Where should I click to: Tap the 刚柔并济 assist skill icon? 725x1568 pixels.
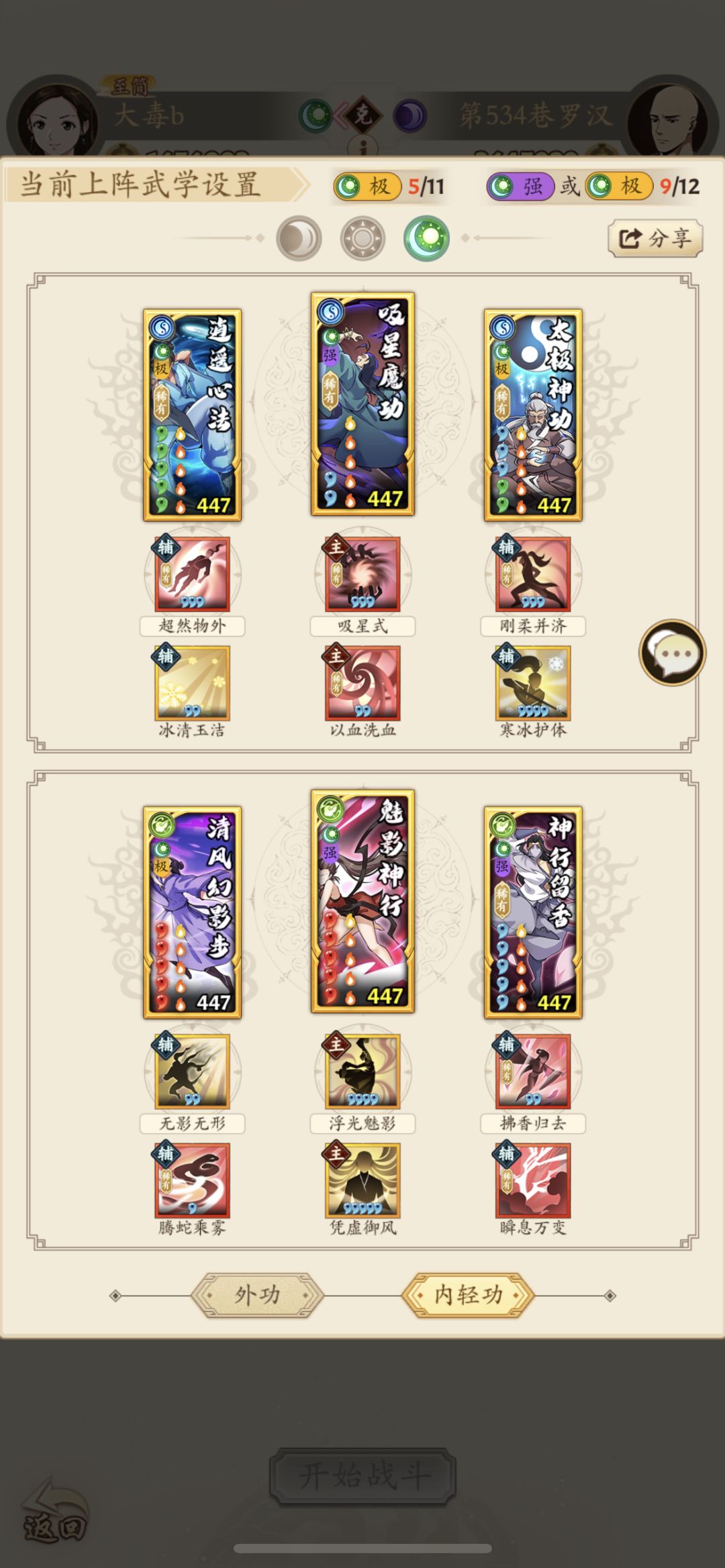[534, 574]
